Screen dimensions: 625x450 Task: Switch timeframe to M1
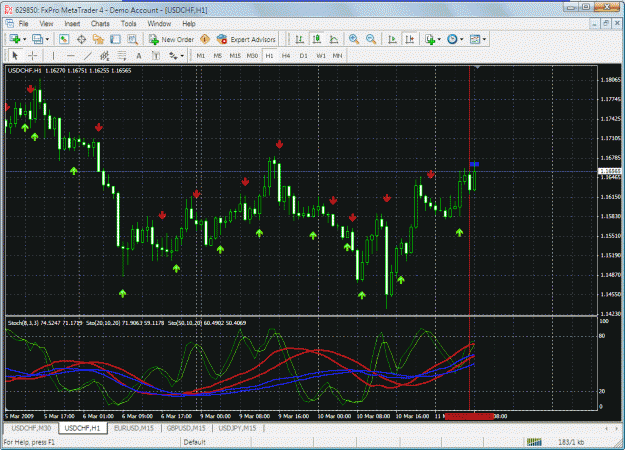pos(200,56)
